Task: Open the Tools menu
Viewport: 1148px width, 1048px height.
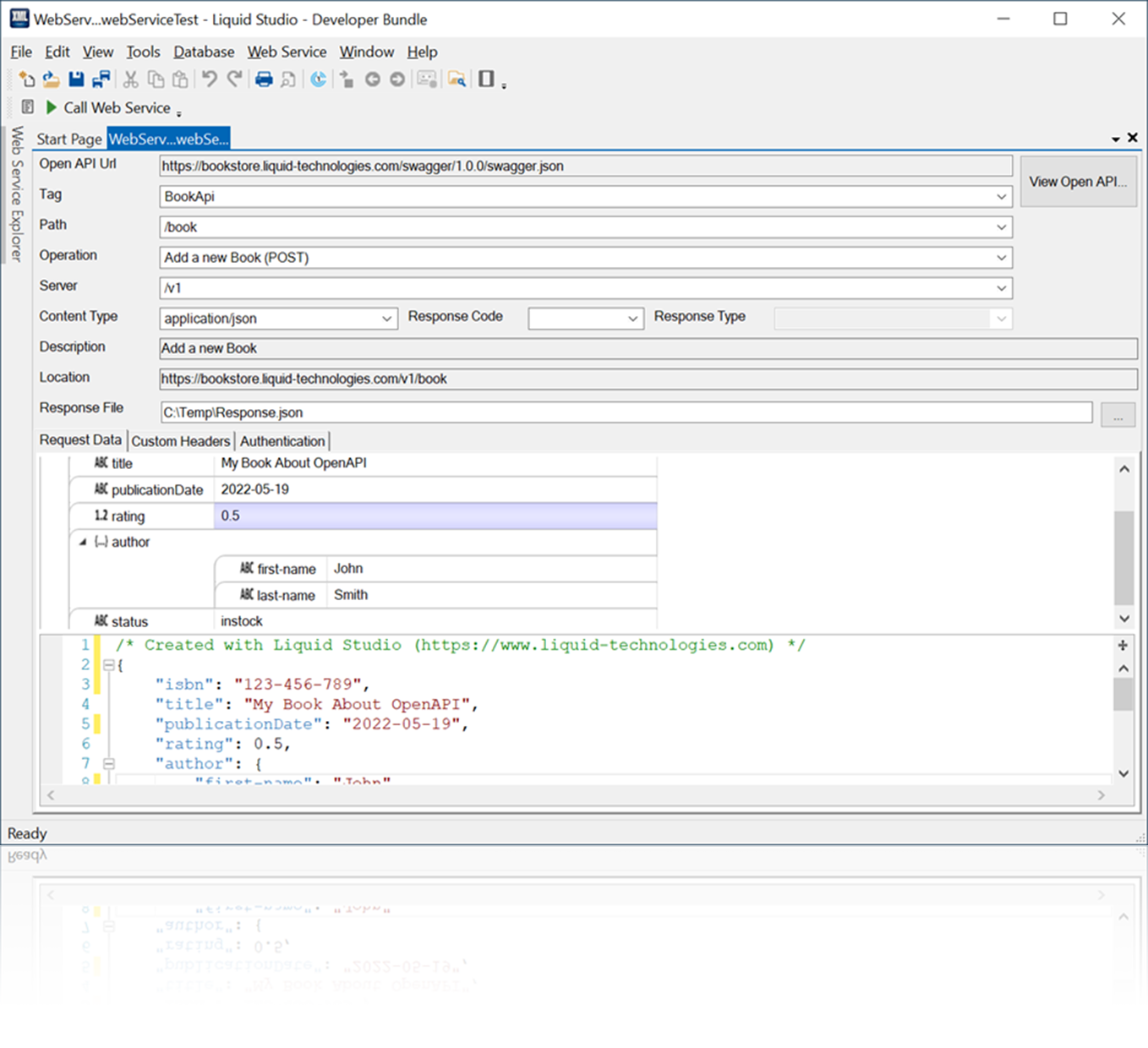Action: (x=143, y=52)
